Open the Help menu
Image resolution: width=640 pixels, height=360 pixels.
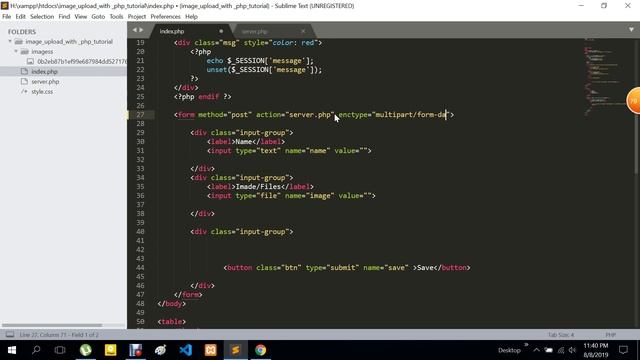pyautogui.click(x=191, y=17)
